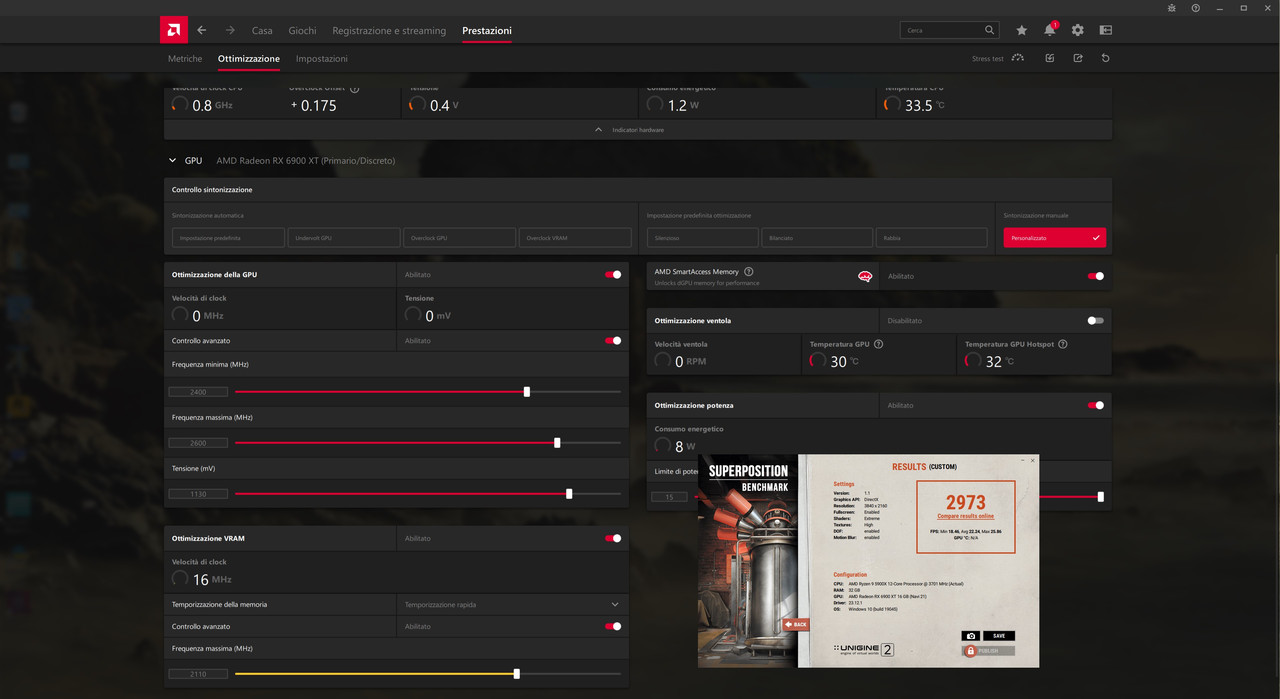Open help for AMD SmartAccess Memory
The image size is (1280, 699).
pos(749,271)
